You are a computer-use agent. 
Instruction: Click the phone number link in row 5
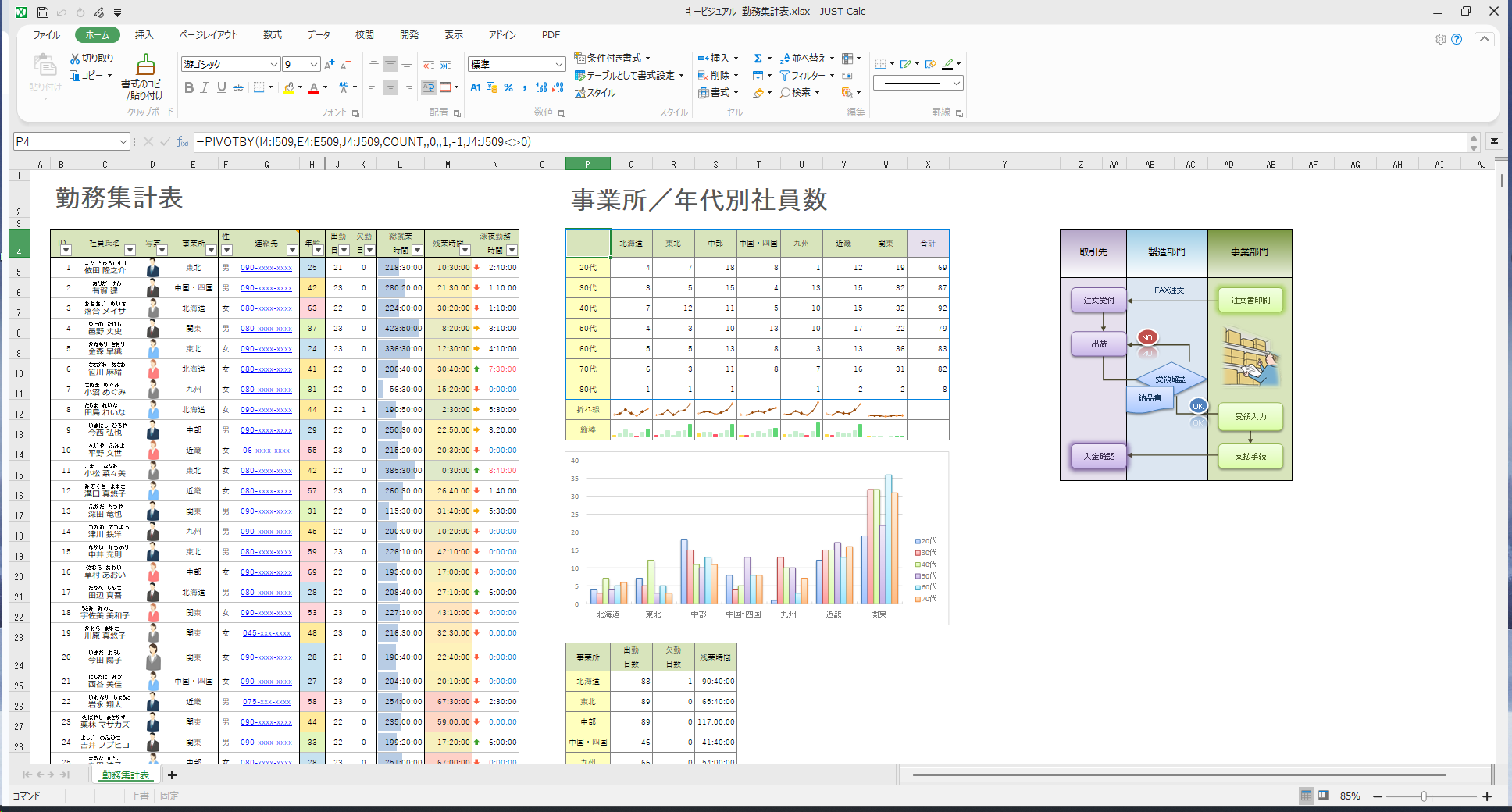(266, 268)
